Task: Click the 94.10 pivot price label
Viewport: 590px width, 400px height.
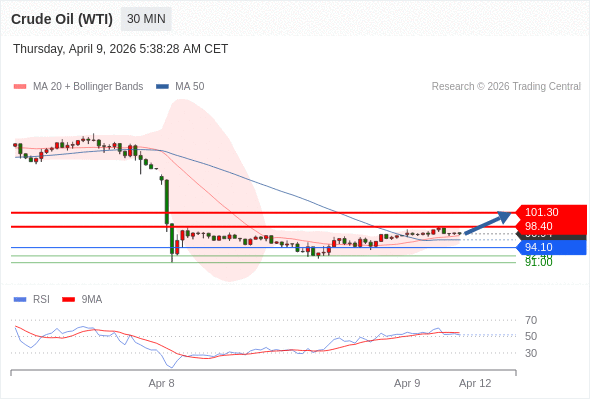Action: click(550, 247)
